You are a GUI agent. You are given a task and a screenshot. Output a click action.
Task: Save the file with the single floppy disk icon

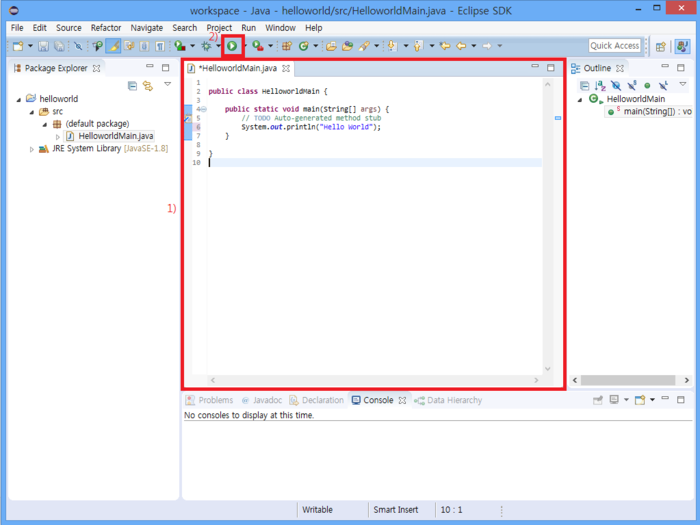coord(43,46)
